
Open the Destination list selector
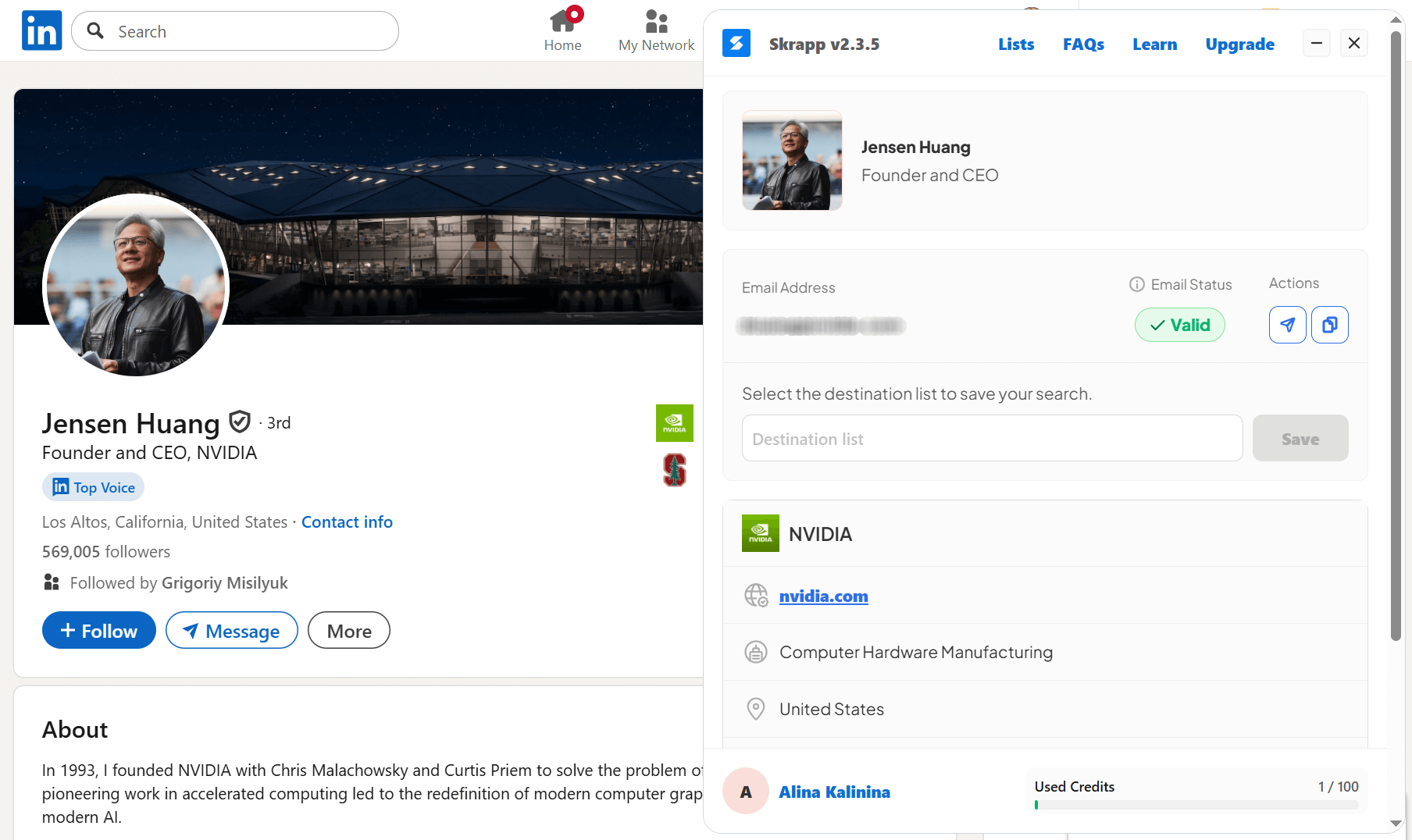pos(991,439)
